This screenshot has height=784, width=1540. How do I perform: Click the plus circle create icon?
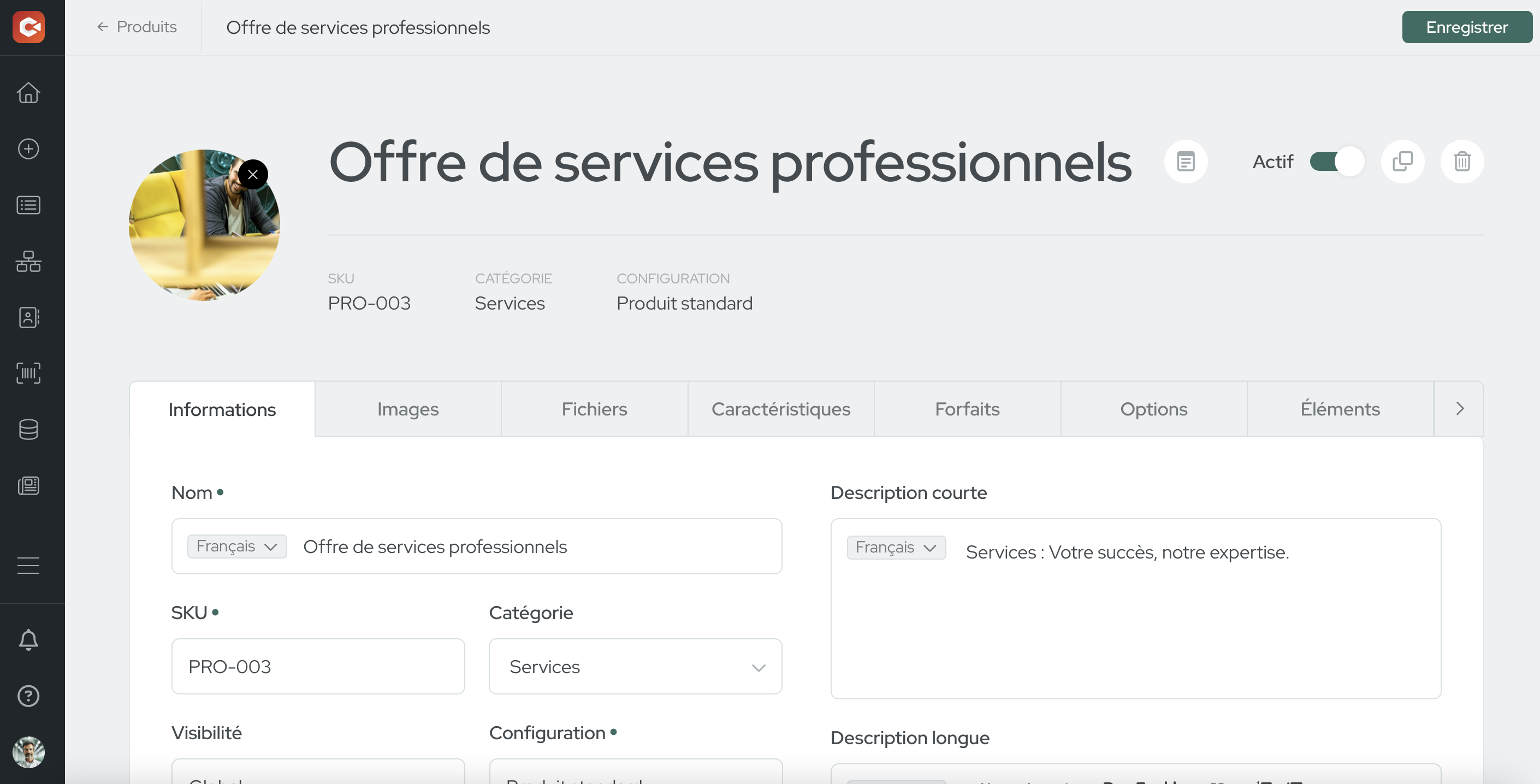pos(28,149)
